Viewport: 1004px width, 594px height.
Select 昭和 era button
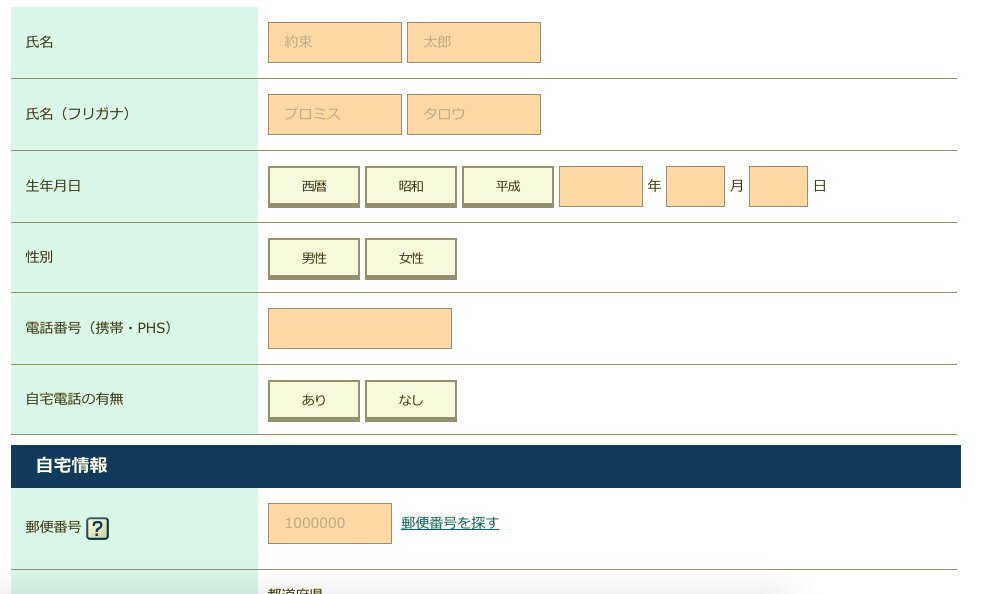[x=410, y=185]
